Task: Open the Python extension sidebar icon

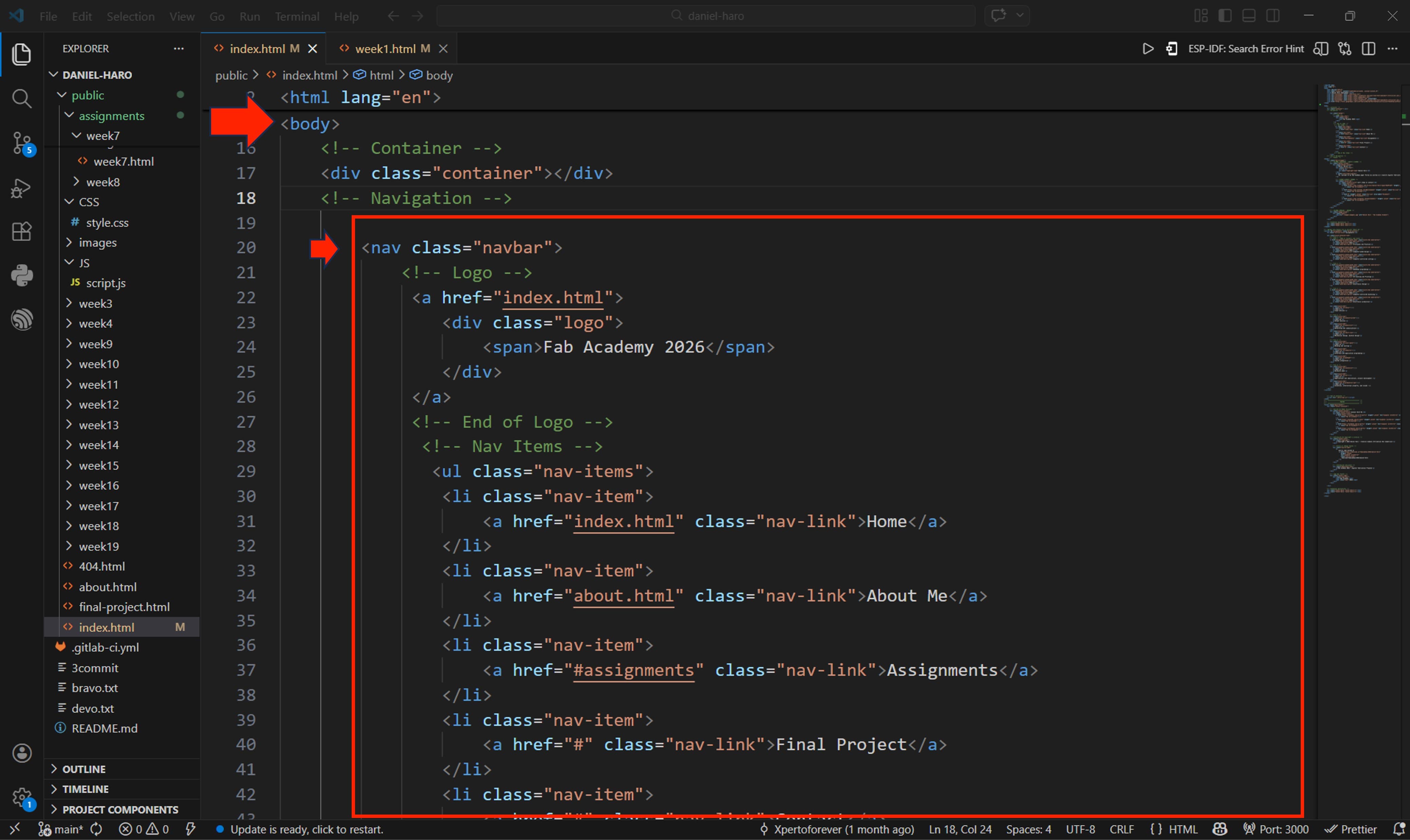Action: pos(21,276)
